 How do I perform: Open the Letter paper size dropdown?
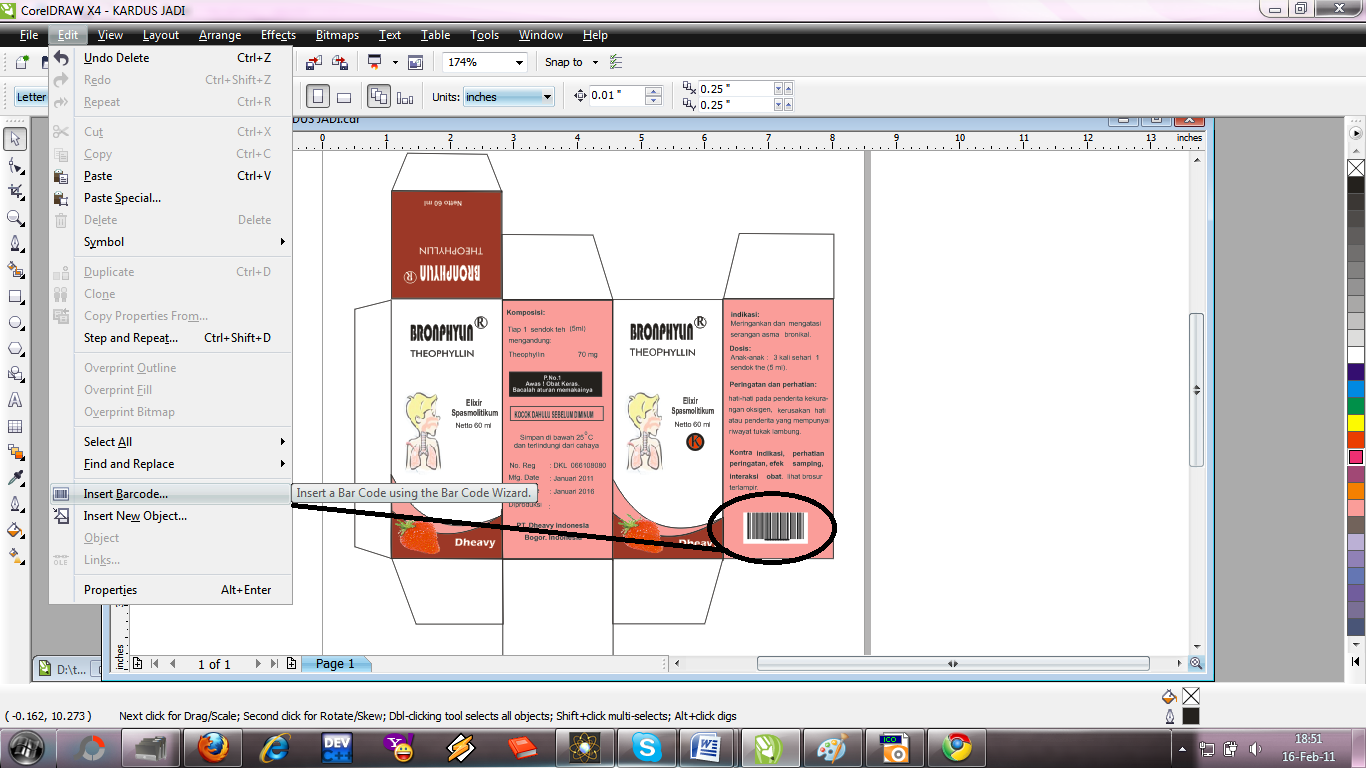(x=30, y=97)
